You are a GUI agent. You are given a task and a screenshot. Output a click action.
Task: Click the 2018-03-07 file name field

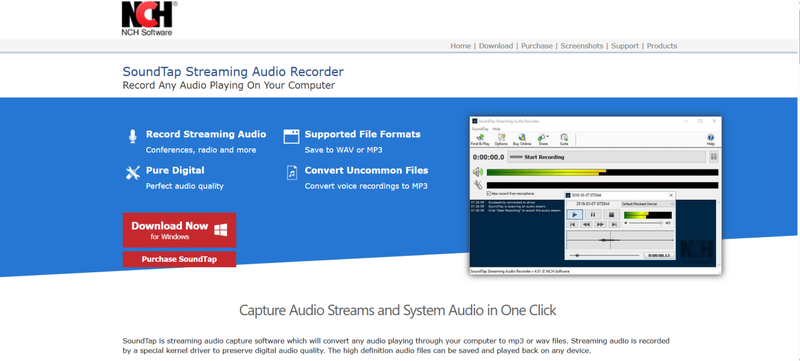coord(593,204)
